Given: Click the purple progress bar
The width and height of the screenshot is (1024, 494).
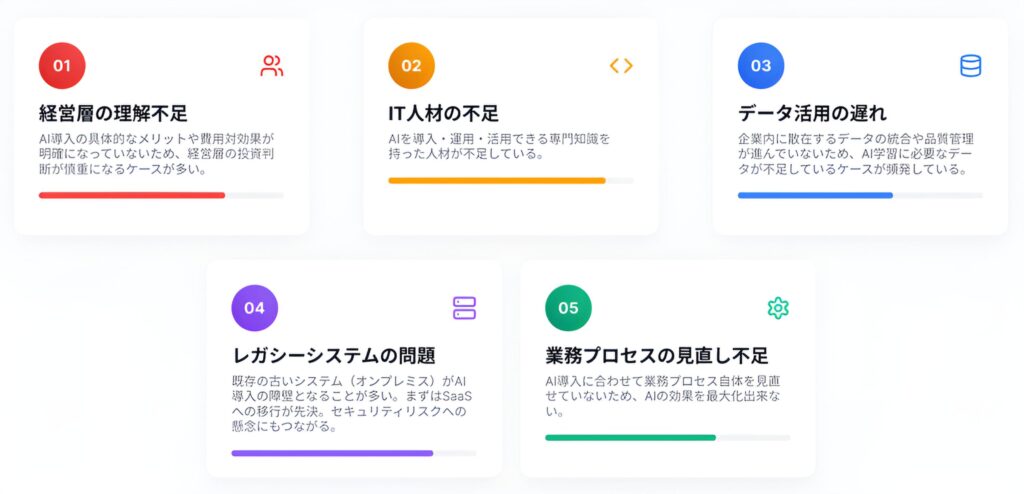Looking at the screenshot, I should [332, 453].
